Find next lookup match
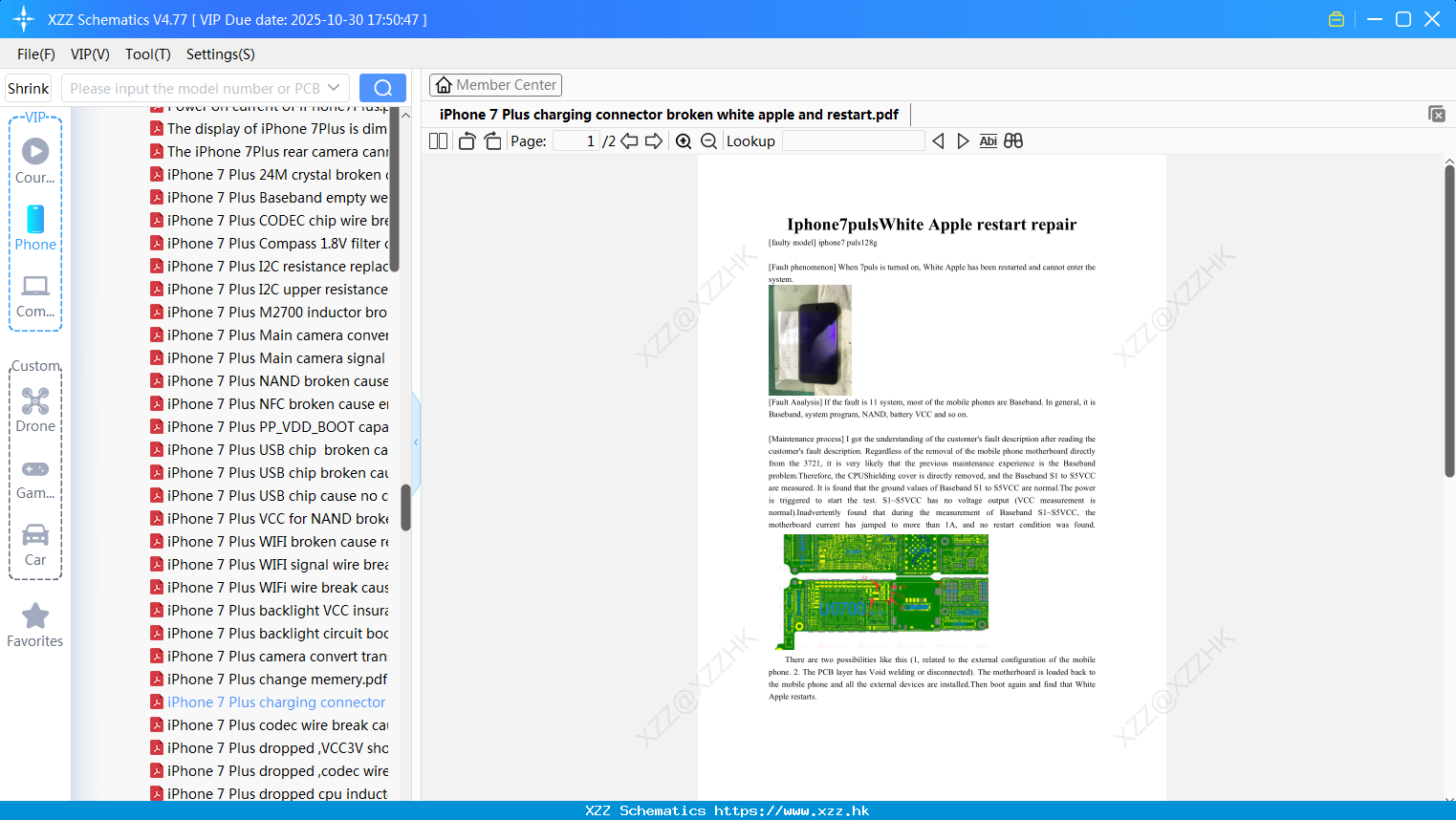The height and width of the screenshot is (820, 1456). [x=963, y=141]
